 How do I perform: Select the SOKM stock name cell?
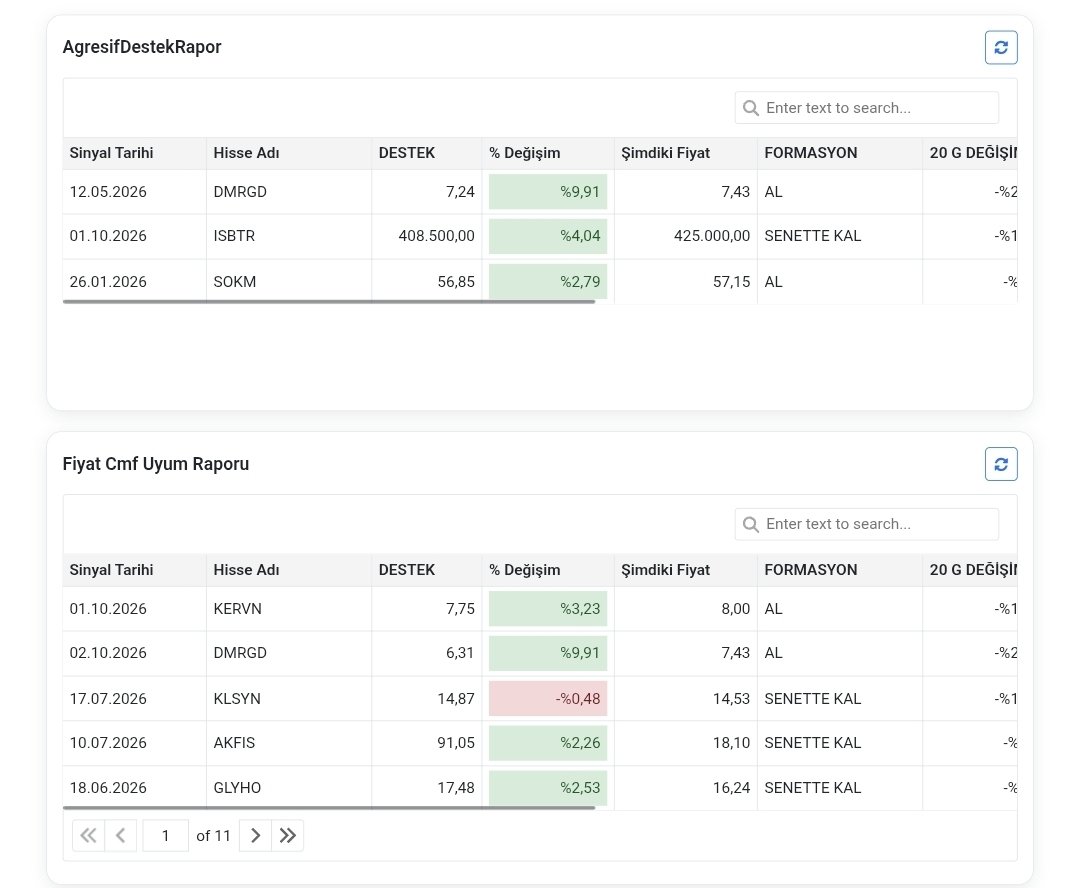pos(289,282)
